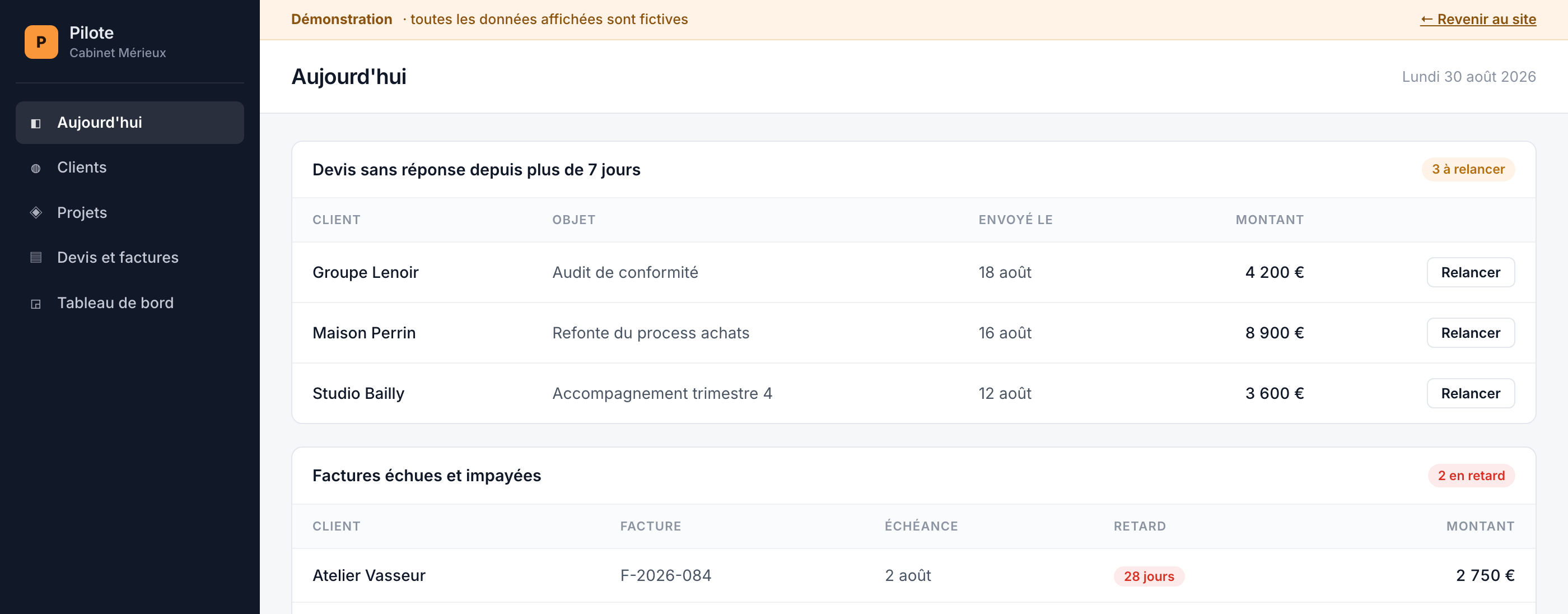This screenshot has height=614, width=1568.
Task: Click the orange Pilote logo icon
Action: point(41,42)
